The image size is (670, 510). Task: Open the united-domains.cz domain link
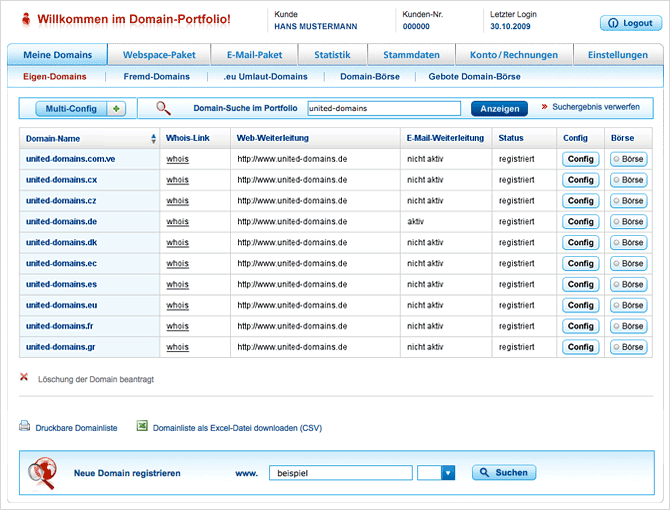coord(61,201)
